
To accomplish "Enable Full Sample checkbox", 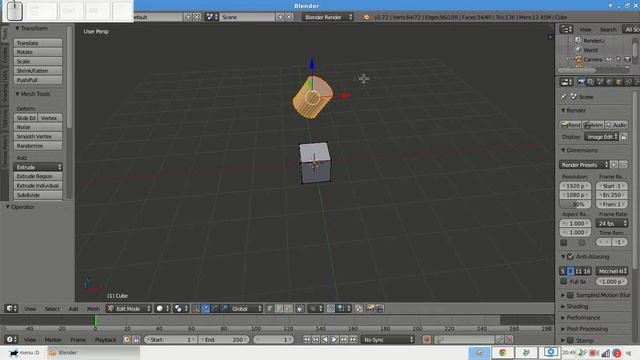I will [564, 281].
